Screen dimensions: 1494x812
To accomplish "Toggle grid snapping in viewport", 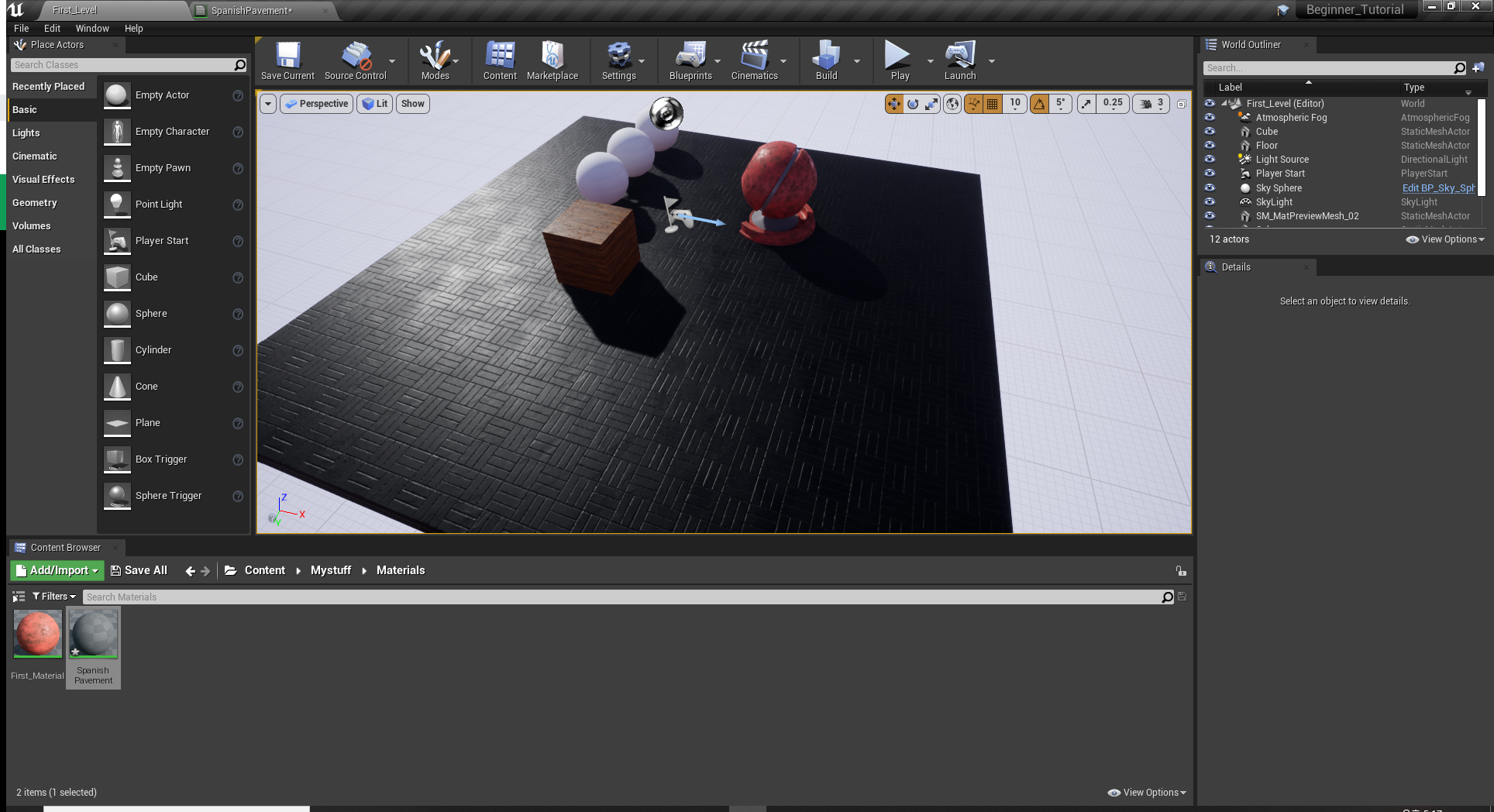I will (992, 104).
